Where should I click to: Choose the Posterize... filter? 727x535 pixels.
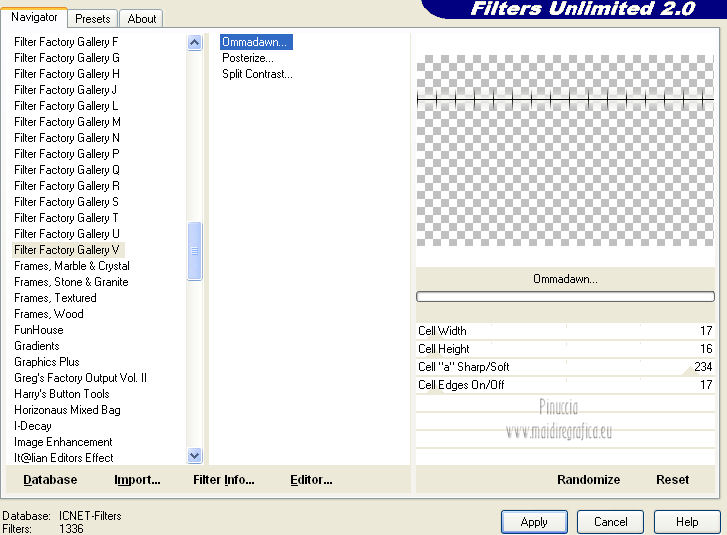coord(248,58)
